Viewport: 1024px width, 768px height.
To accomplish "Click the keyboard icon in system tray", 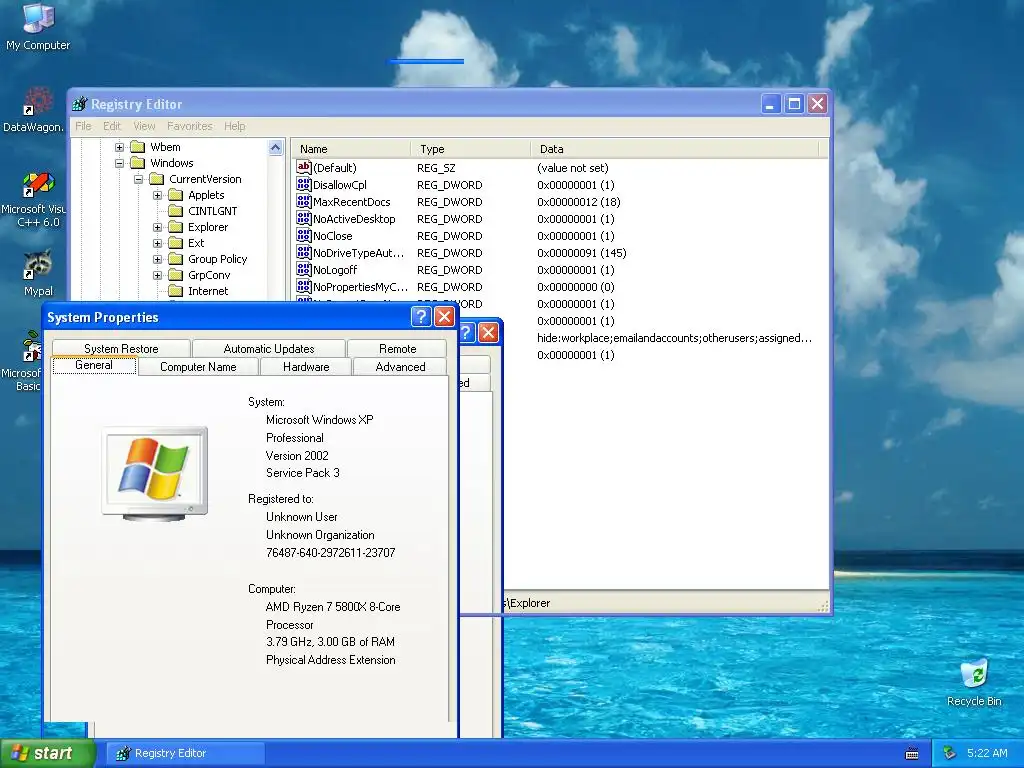I will [912, 754].
